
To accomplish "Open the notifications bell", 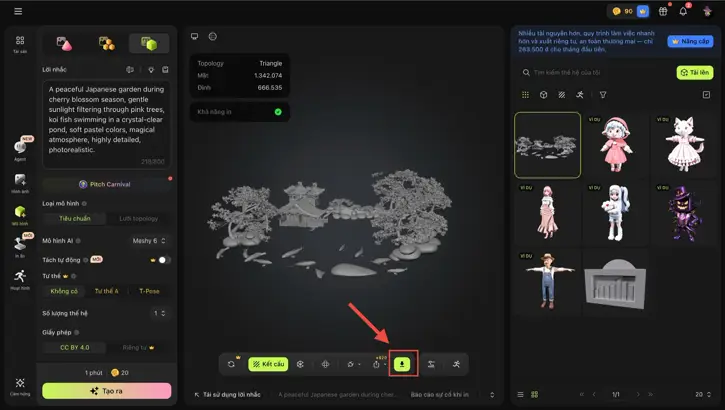I will (x=683, y=11).
